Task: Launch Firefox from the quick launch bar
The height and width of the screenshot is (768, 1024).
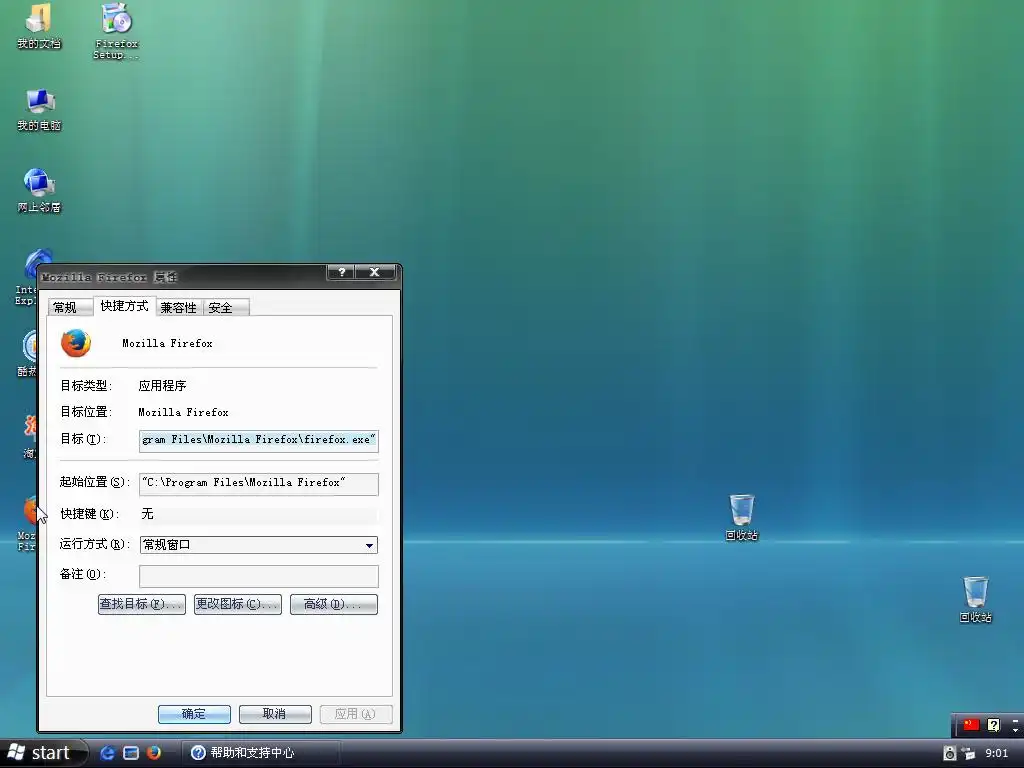Action: click(153, 752)
